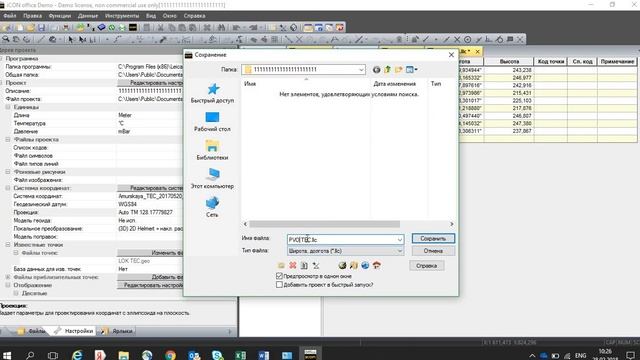Click the document list icon below file type
Screen dimensions: 640x360
point(304,266)
